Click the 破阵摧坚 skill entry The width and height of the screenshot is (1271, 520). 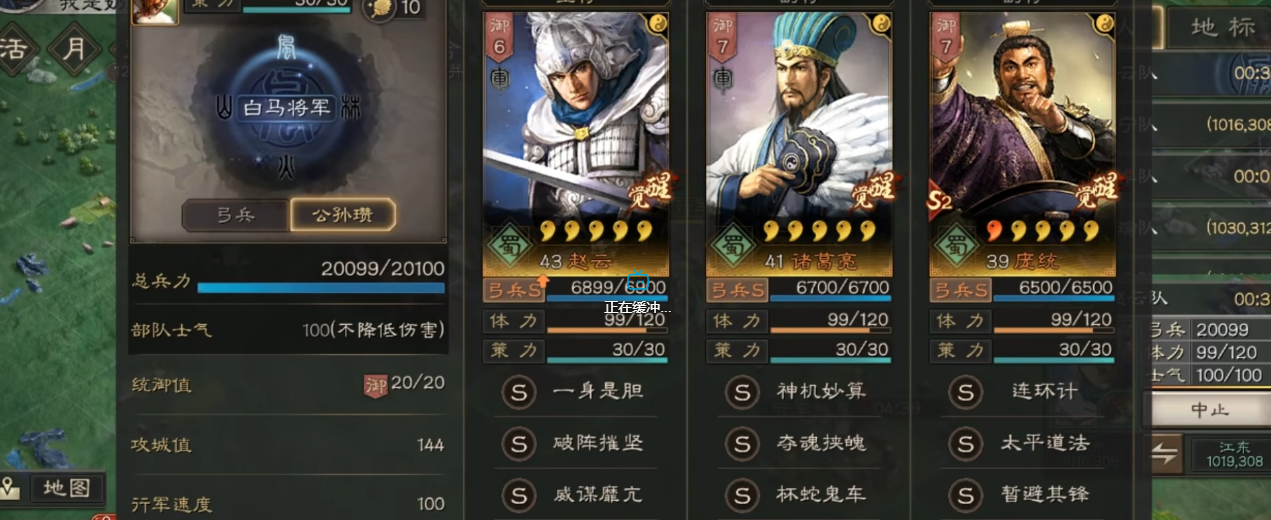click(576, 443)
